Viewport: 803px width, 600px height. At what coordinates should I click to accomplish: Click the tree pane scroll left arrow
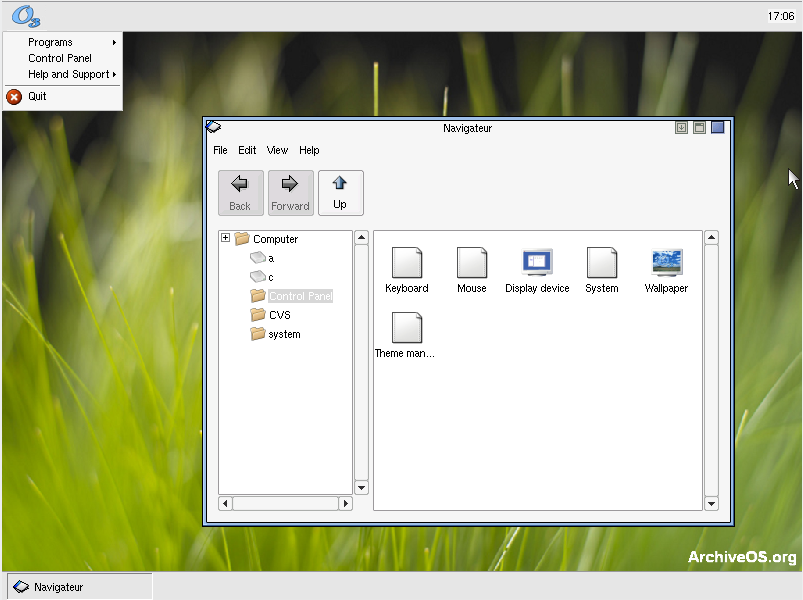(x=225, y=503)
